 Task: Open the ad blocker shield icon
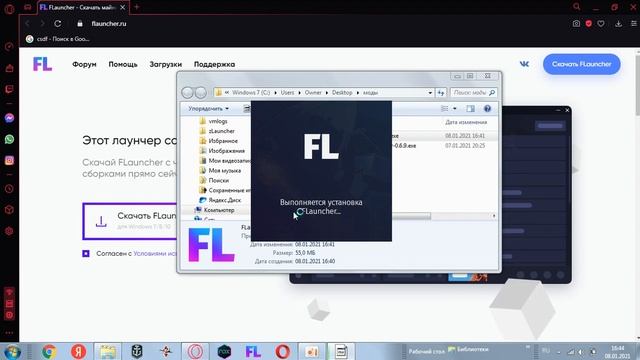(589, 24)
